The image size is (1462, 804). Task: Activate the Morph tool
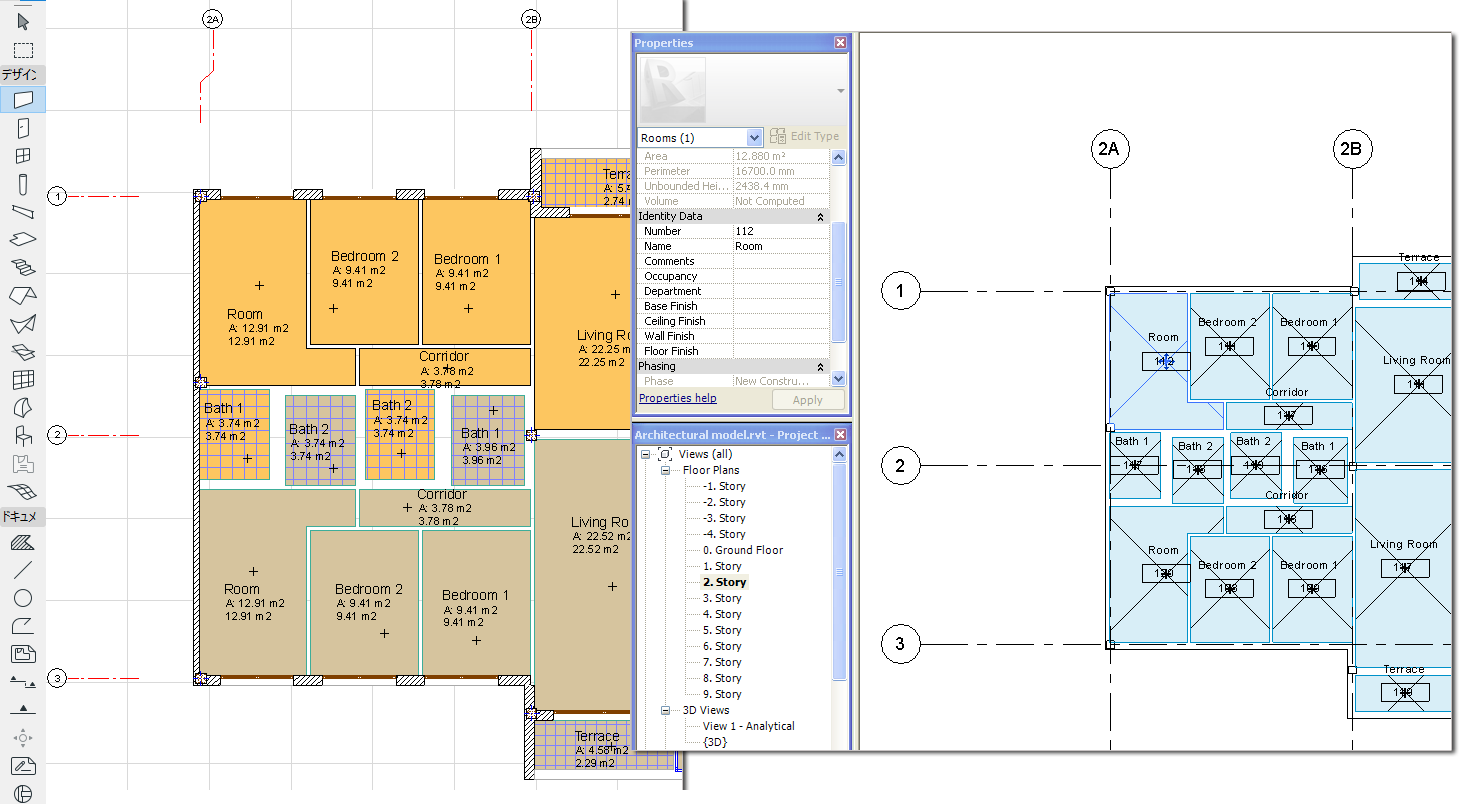point(23,408)
